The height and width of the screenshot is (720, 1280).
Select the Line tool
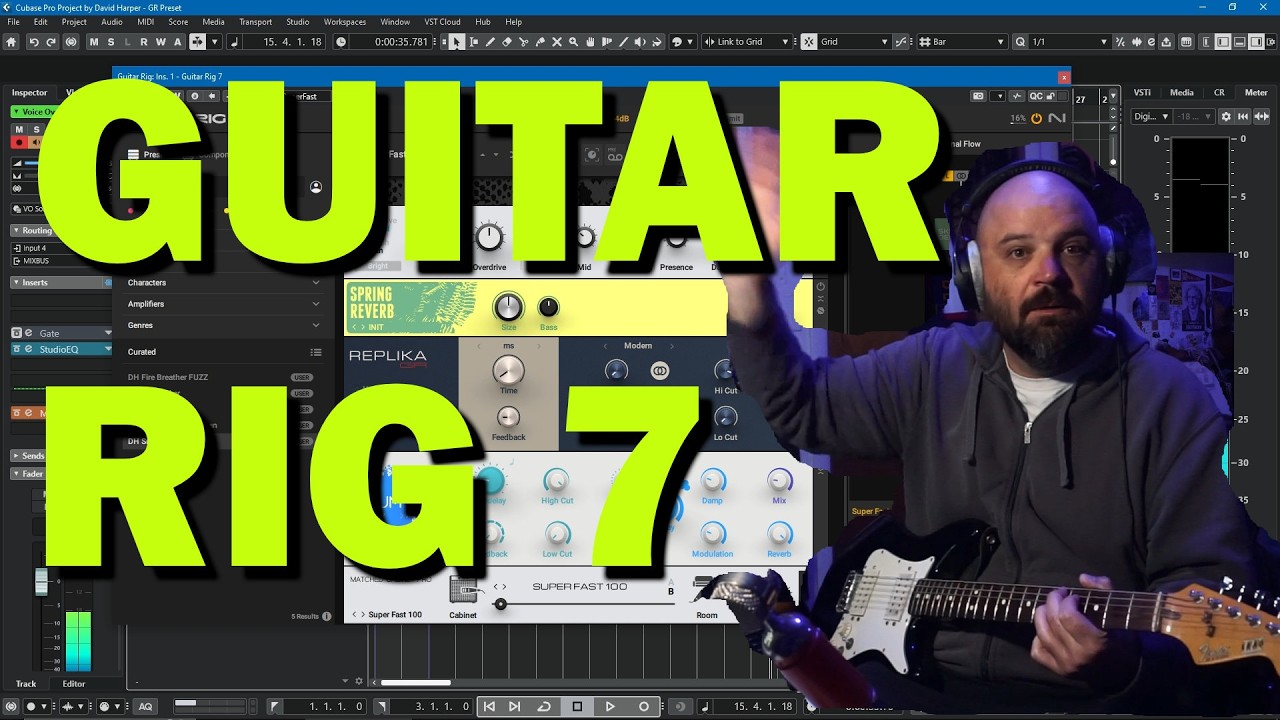[623, 42]
